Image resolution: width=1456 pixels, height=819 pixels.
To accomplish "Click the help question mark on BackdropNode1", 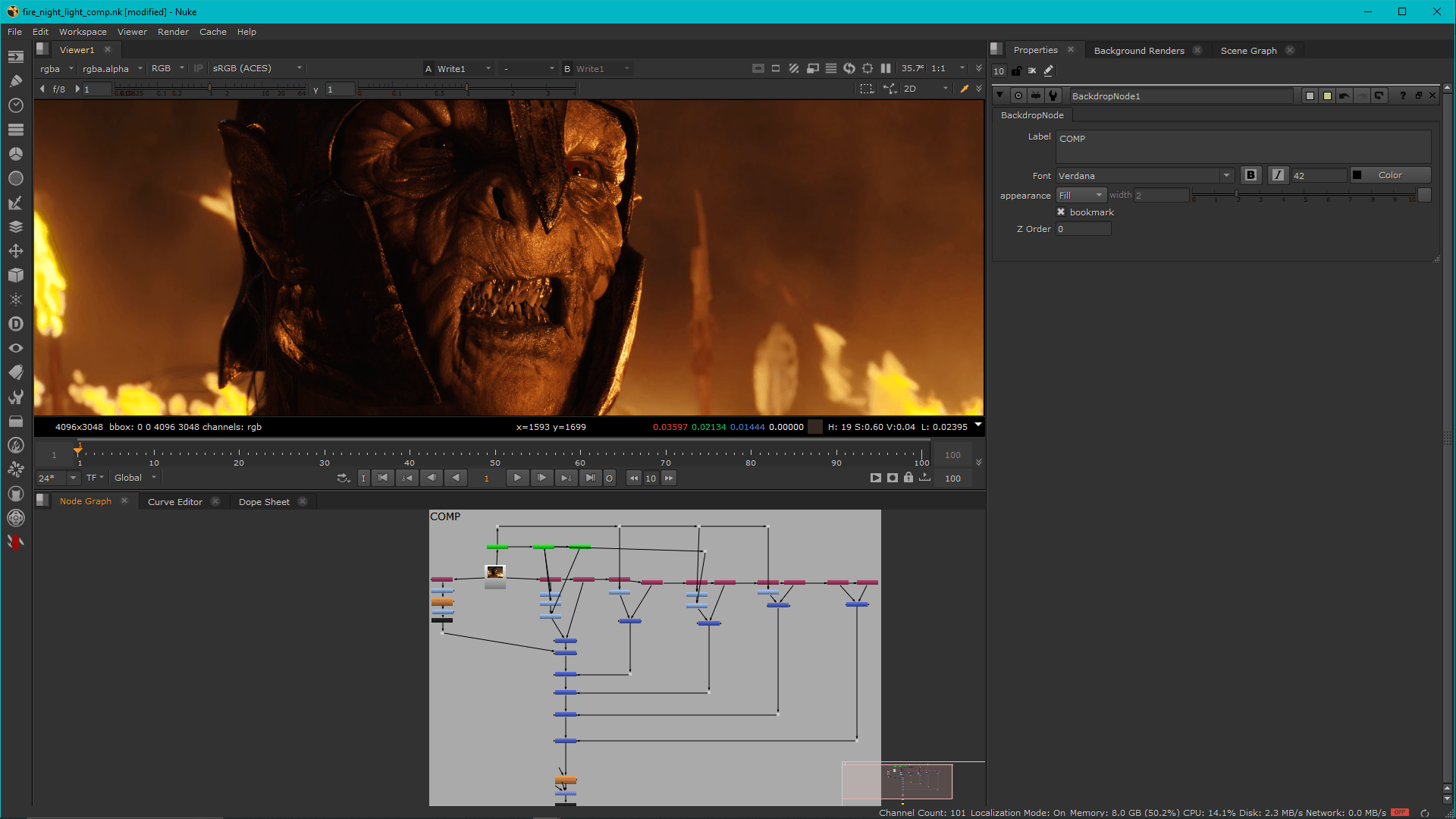I will [1403, 96].
